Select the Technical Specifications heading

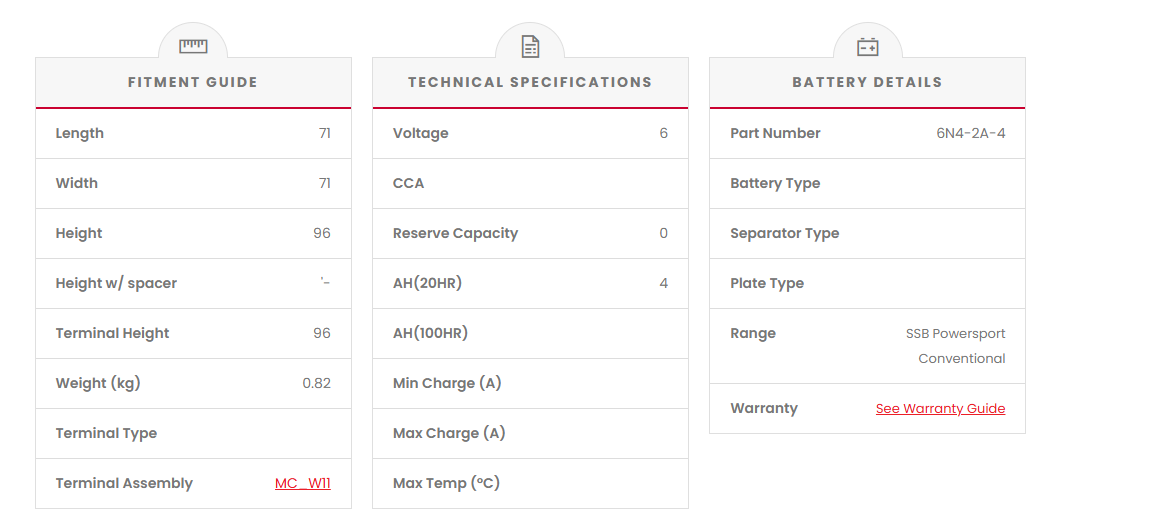click(530, 83)
